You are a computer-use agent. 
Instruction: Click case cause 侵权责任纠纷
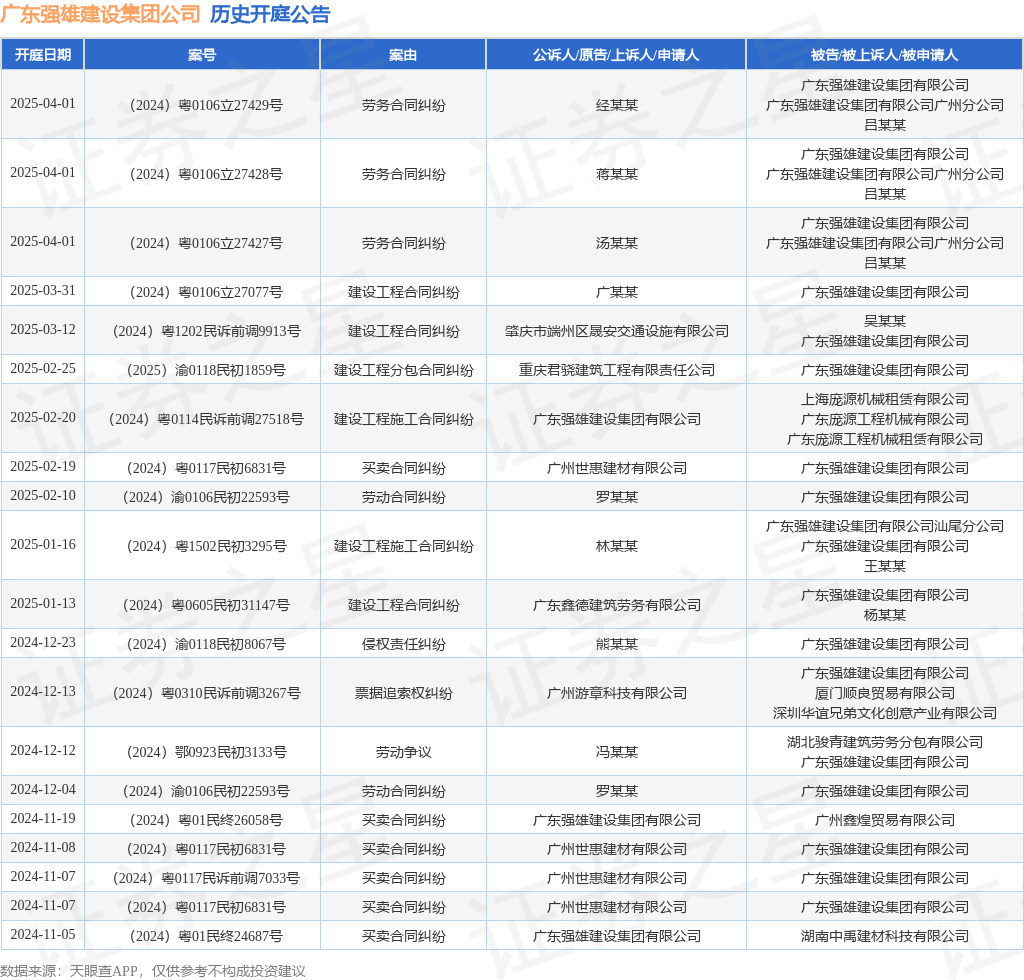[404, 644]
